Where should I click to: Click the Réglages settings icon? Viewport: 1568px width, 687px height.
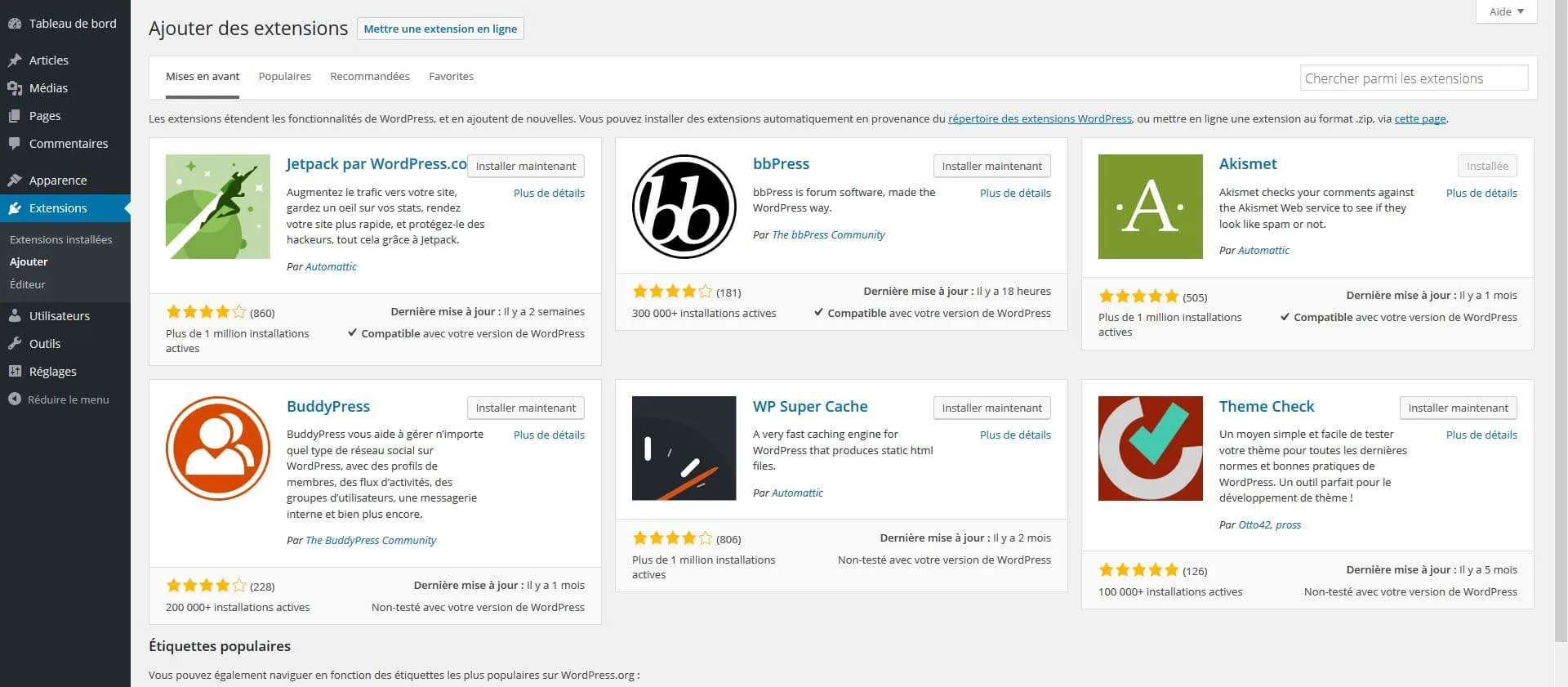[15, 372]
